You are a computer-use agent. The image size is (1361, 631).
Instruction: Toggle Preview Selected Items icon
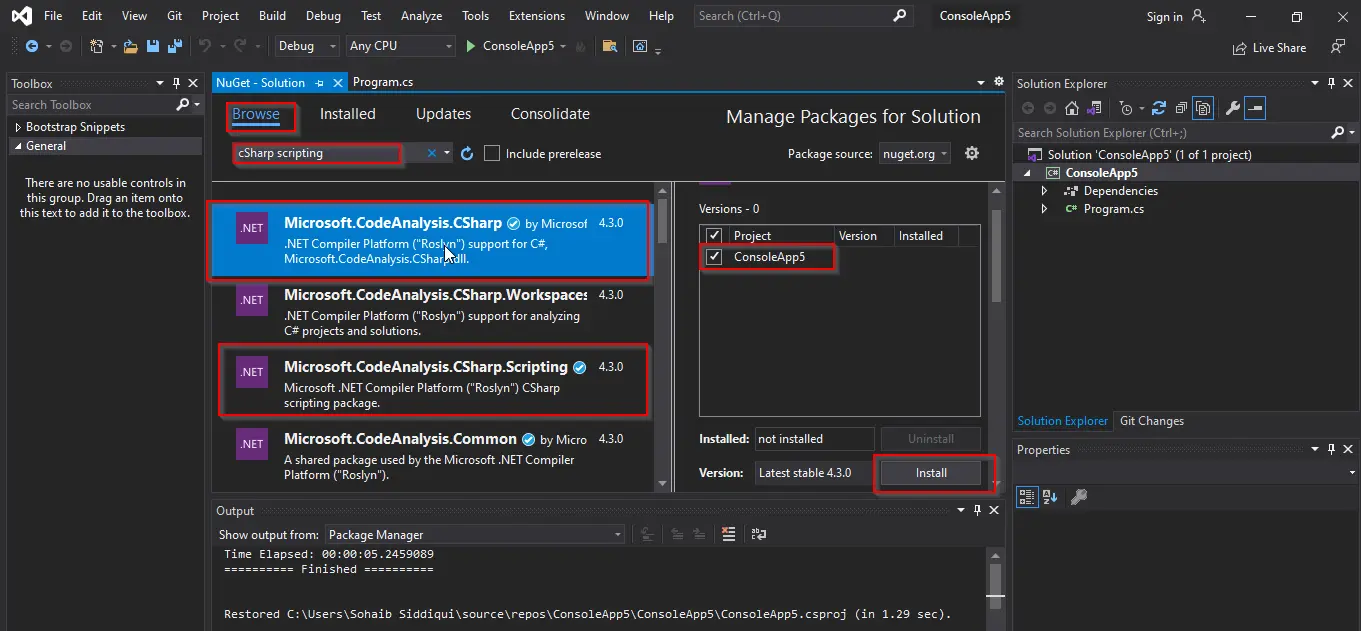1256,108
